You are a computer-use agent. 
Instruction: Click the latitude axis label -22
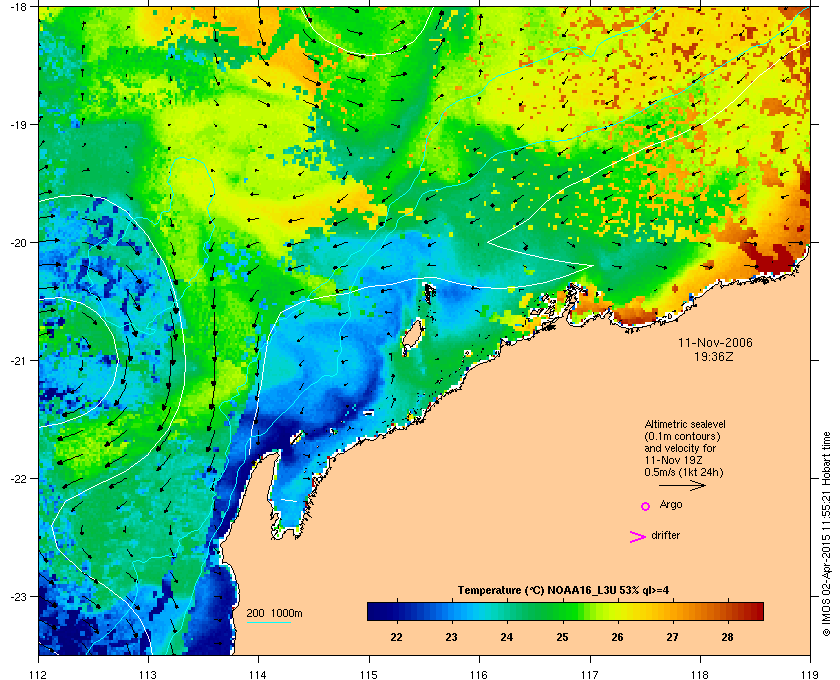coord(18,478)
